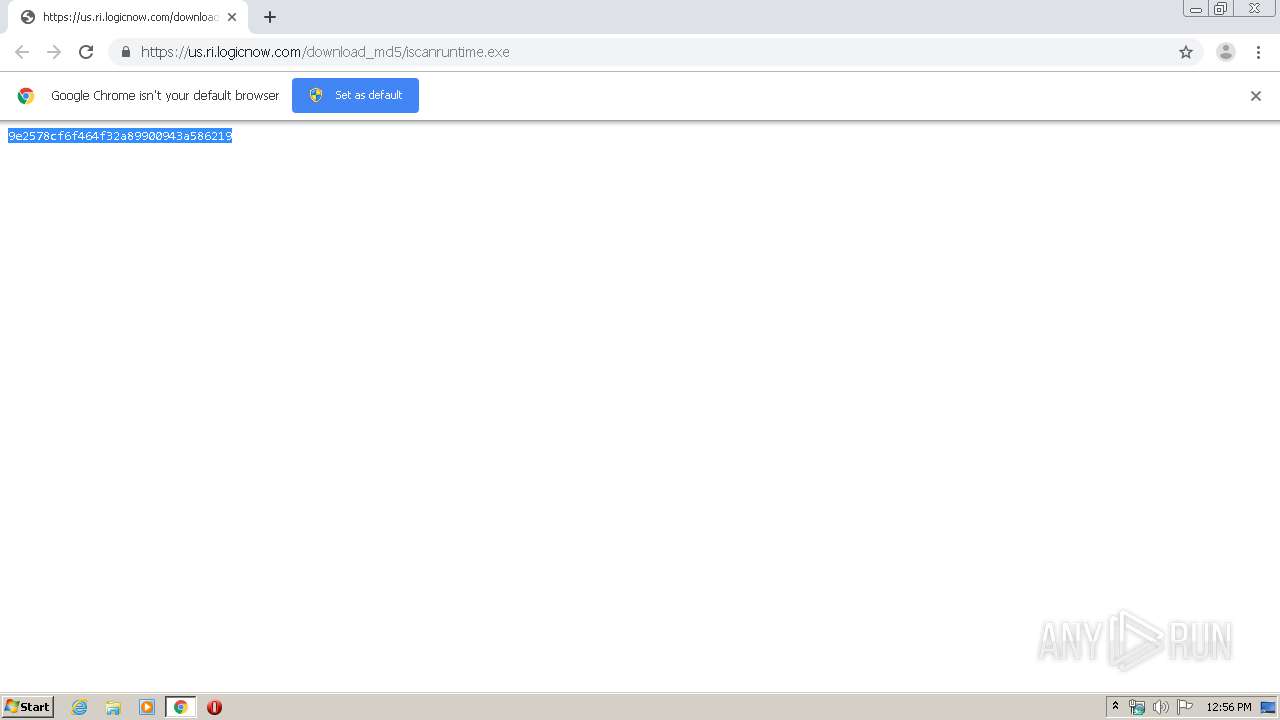
Task: Restore down the Chrome window
Action: click(x=1221, y=9)
